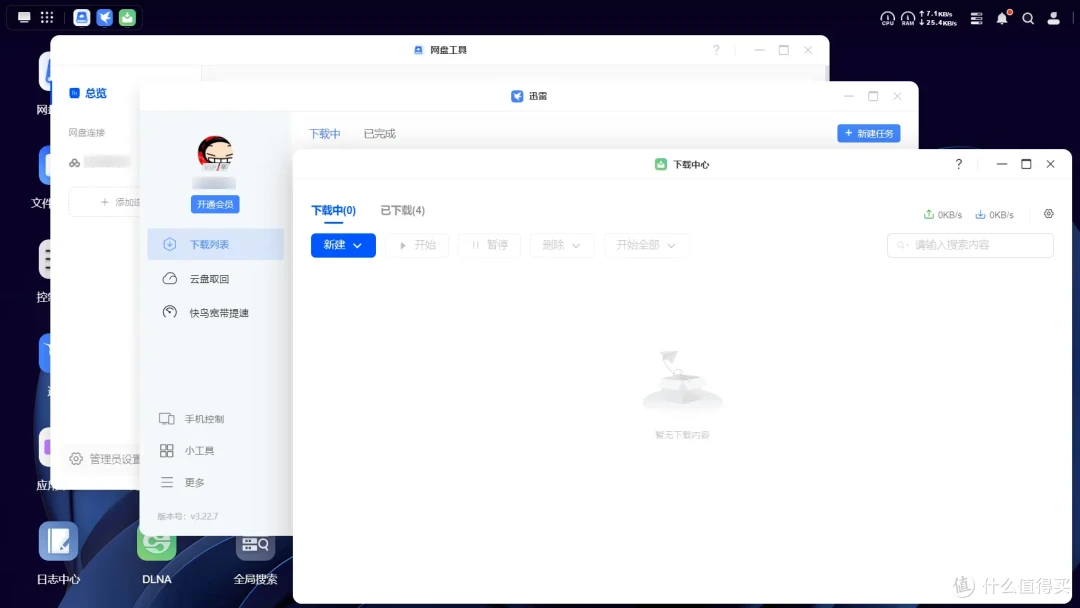Click the network speed indicator in top bar

click(938, 19)
